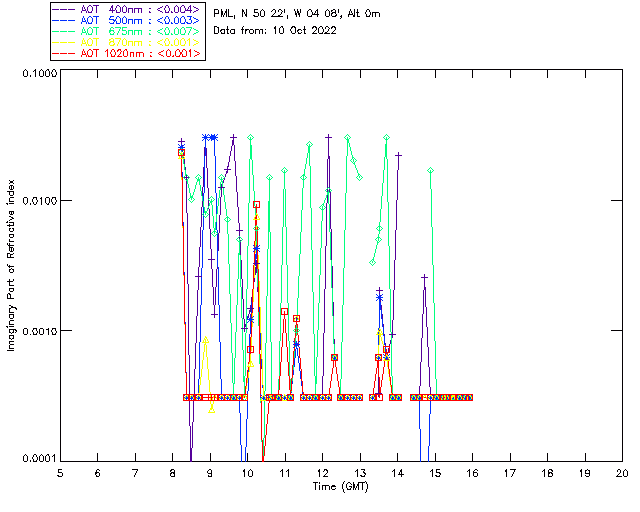640x512 pixels.
Task: Click the green dashed line sample in legend
Action: pos(64,31)
